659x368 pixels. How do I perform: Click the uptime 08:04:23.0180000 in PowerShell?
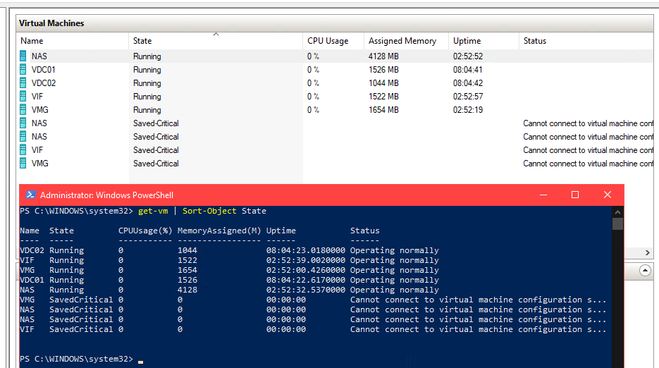point(306,250)
